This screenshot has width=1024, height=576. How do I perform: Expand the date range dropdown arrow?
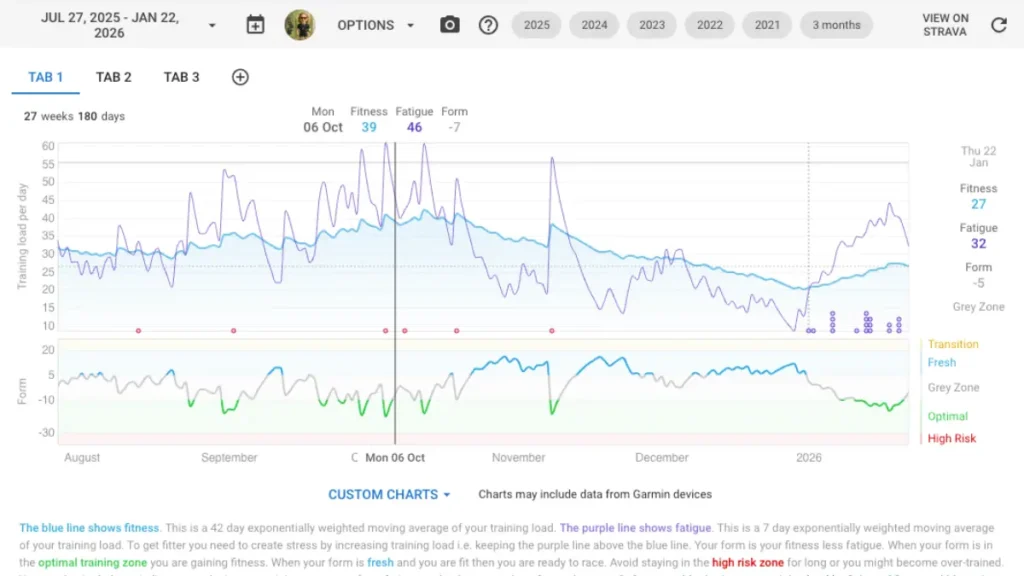point(211,25)
